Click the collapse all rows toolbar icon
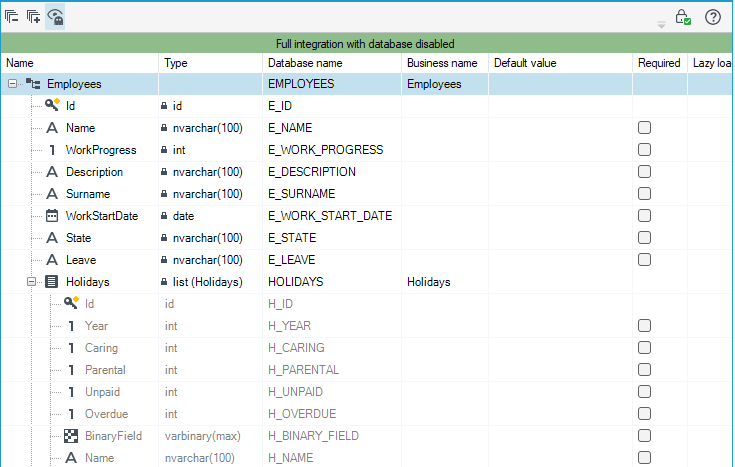Screen dimensions: 735x467 (12, 17)
